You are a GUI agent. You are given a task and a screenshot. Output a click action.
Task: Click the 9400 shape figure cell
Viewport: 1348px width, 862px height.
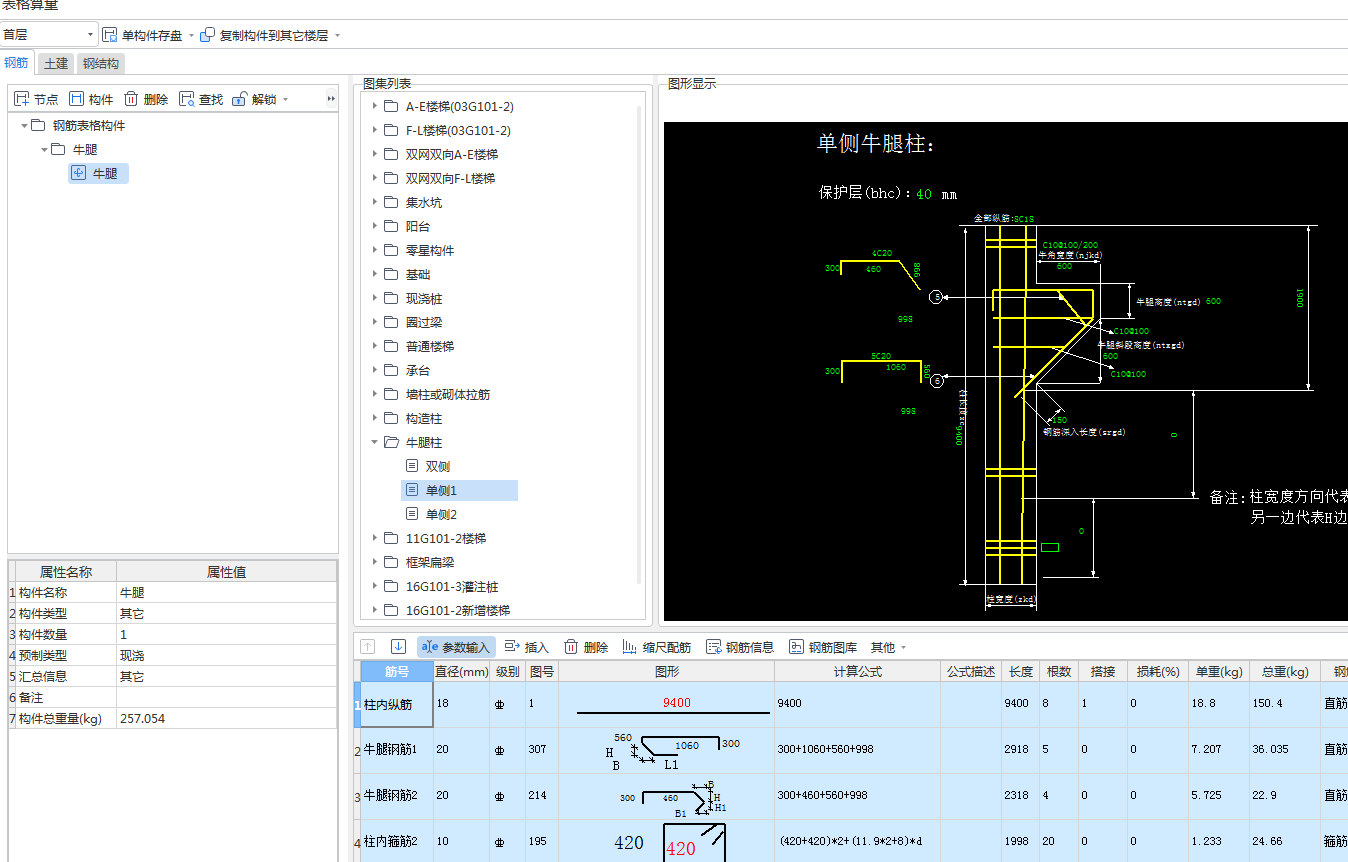[666, 704]
